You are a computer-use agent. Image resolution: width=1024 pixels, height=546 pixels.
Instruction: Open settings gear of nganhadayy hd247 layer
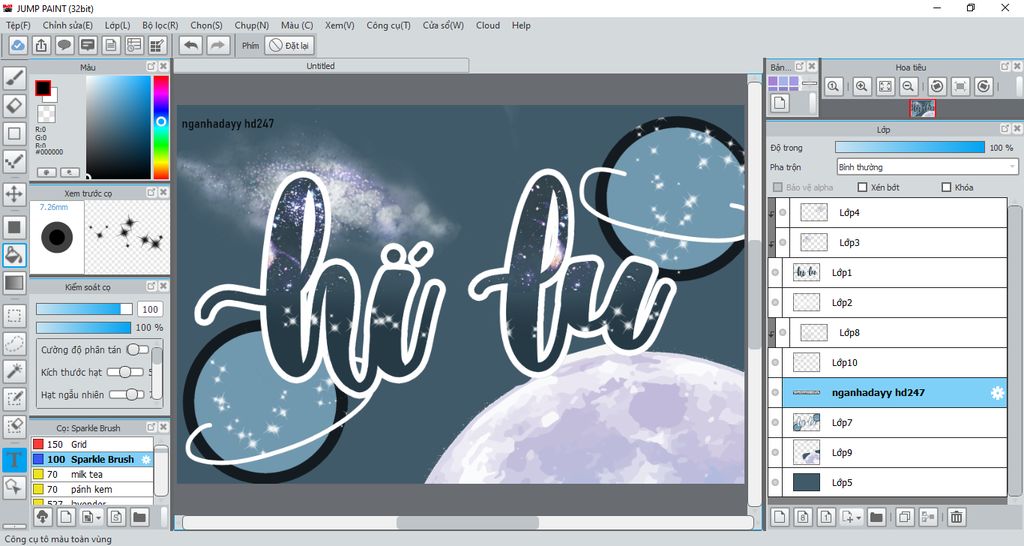(997, 393)
